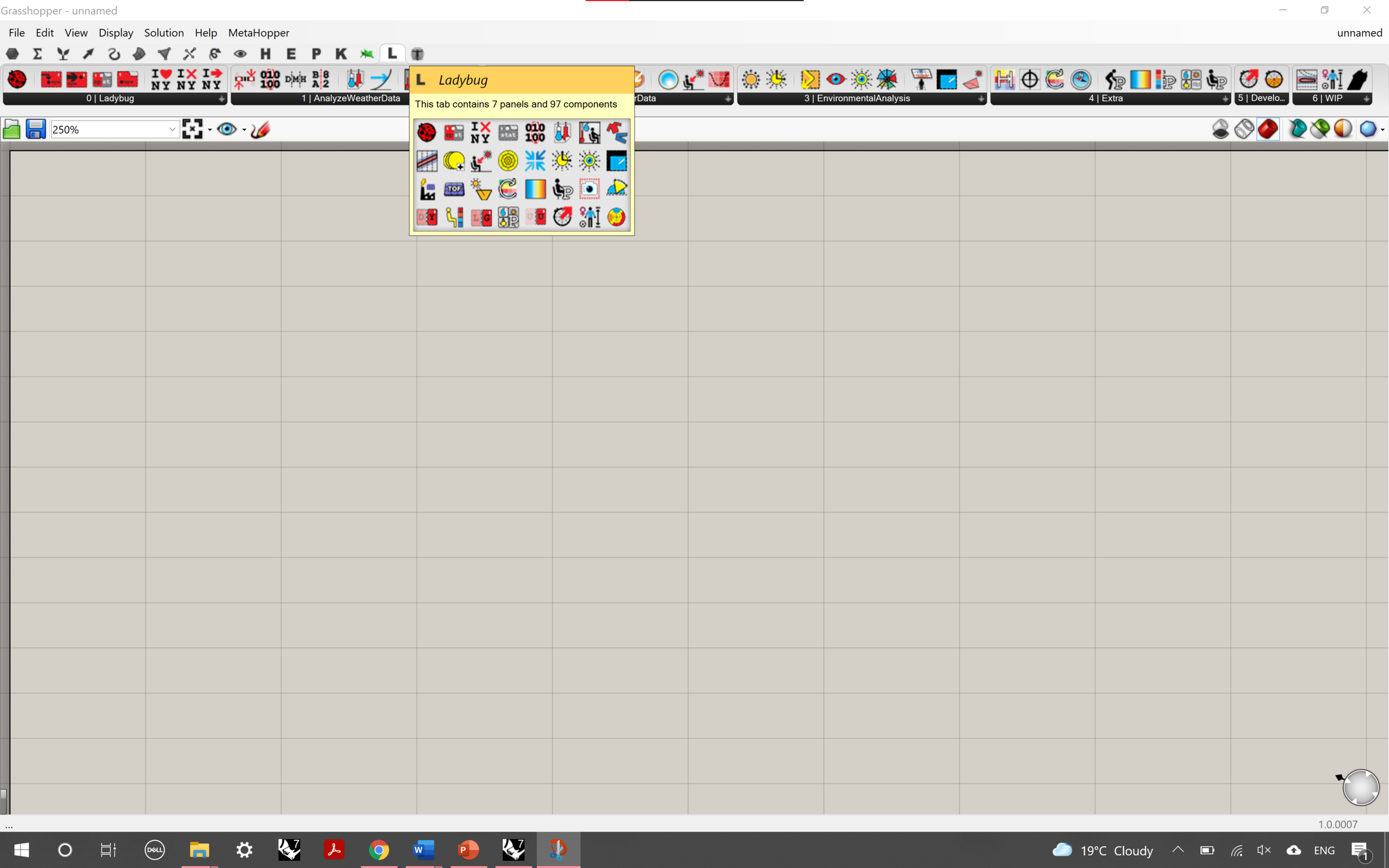Toggle wireframe preview mode

tap(1245, 129)
